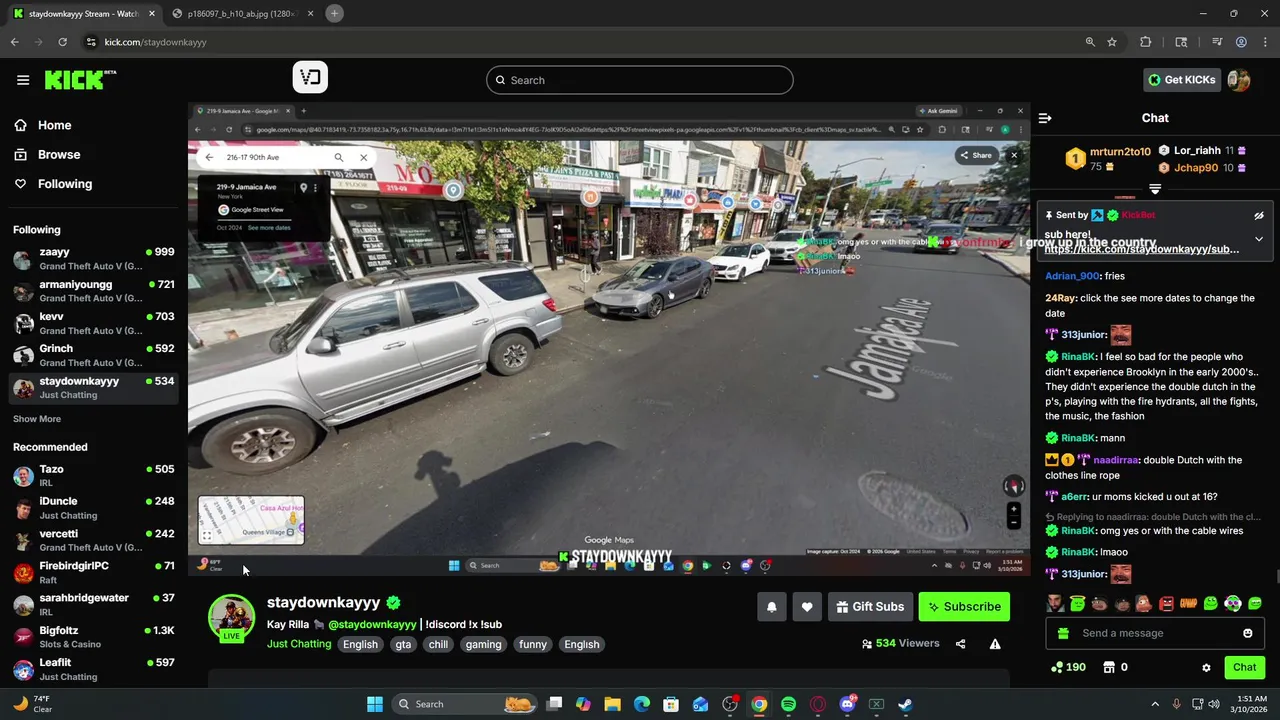Open Following in sidebar
The height and width of the screenshot is (720, 1280).
point(52,184)
